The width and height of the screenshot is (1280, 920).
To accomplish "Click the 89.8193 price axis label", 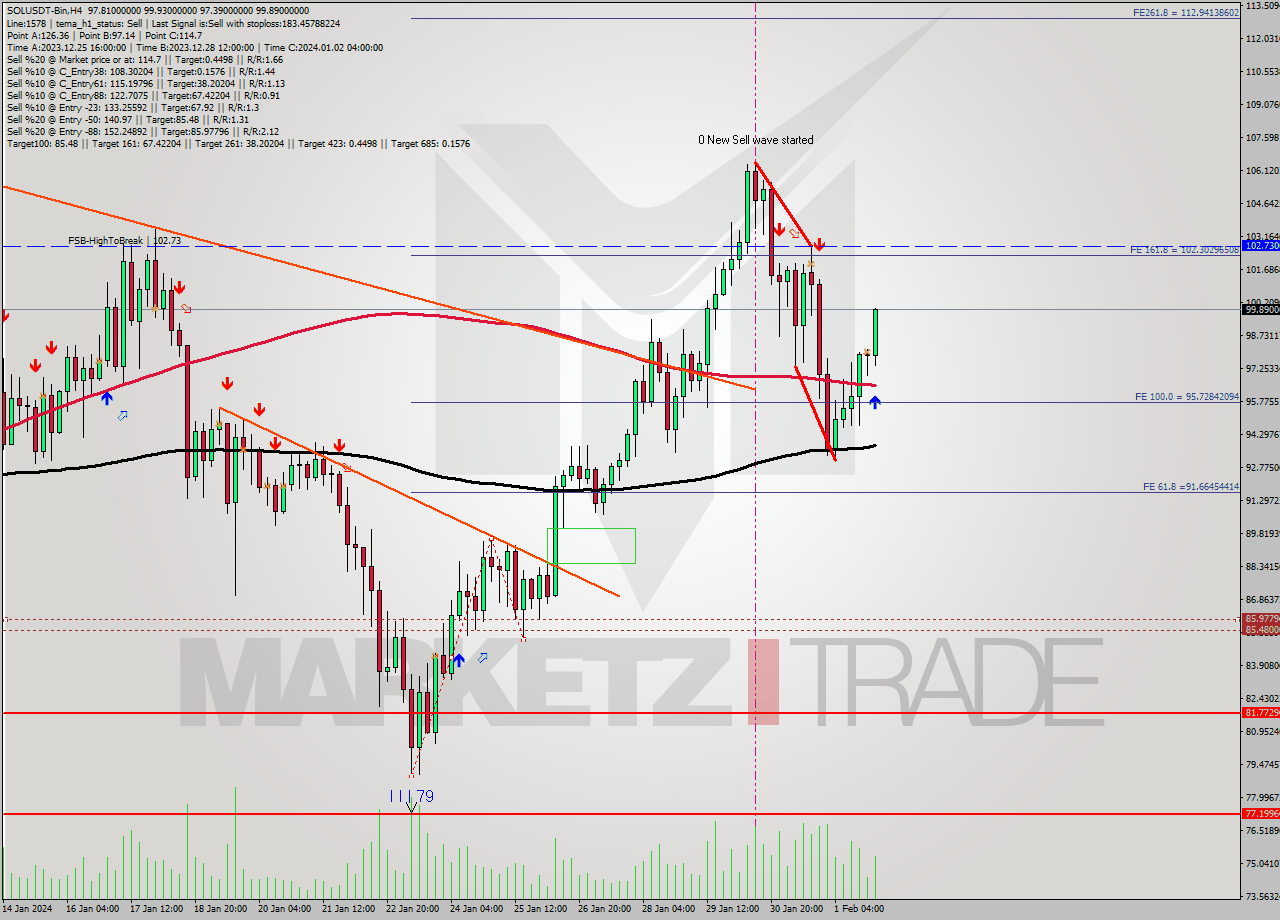I will tap(1262, 534).
